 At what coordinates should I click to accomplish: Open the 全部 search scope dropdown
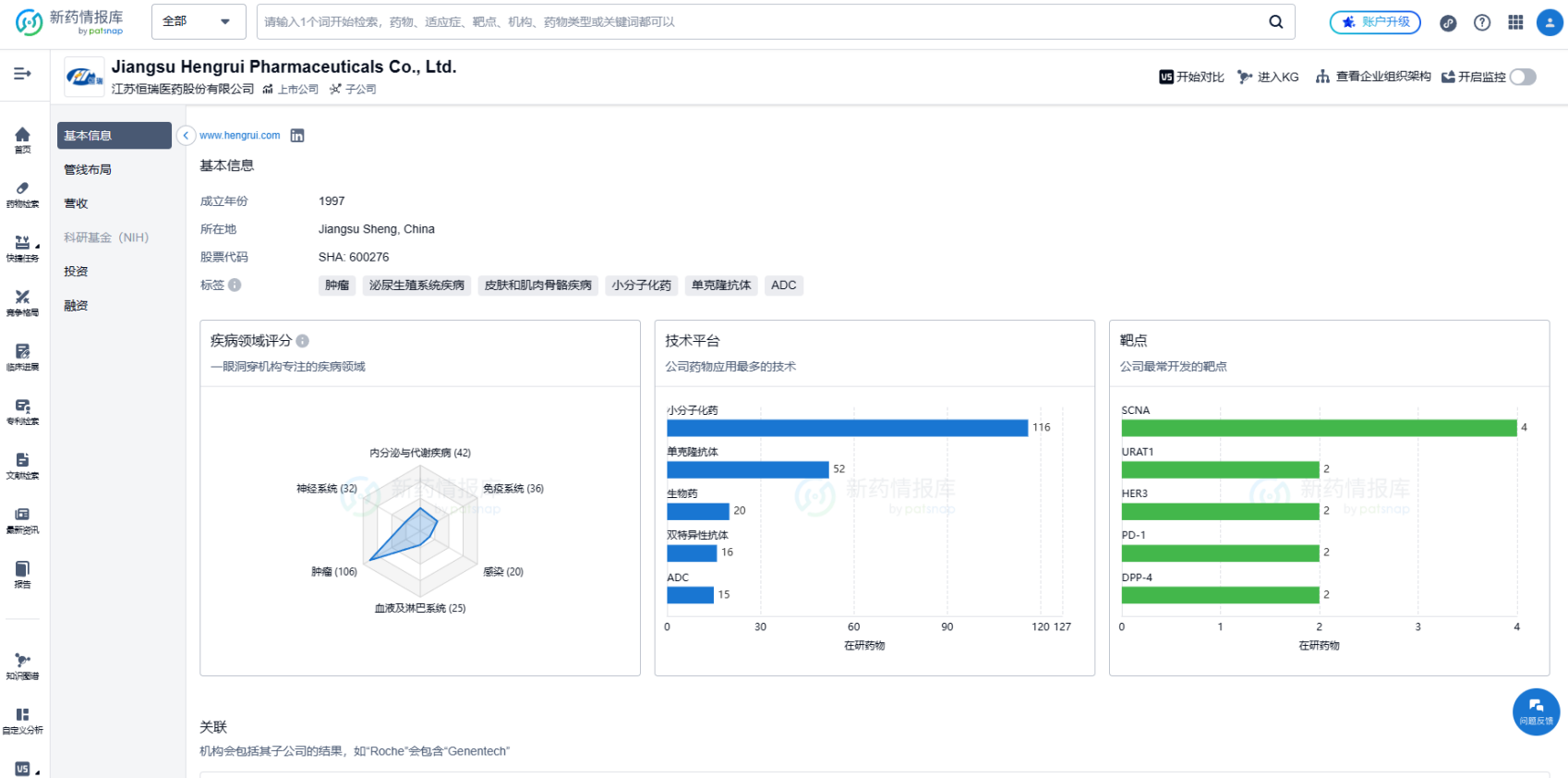click(198, 21)
